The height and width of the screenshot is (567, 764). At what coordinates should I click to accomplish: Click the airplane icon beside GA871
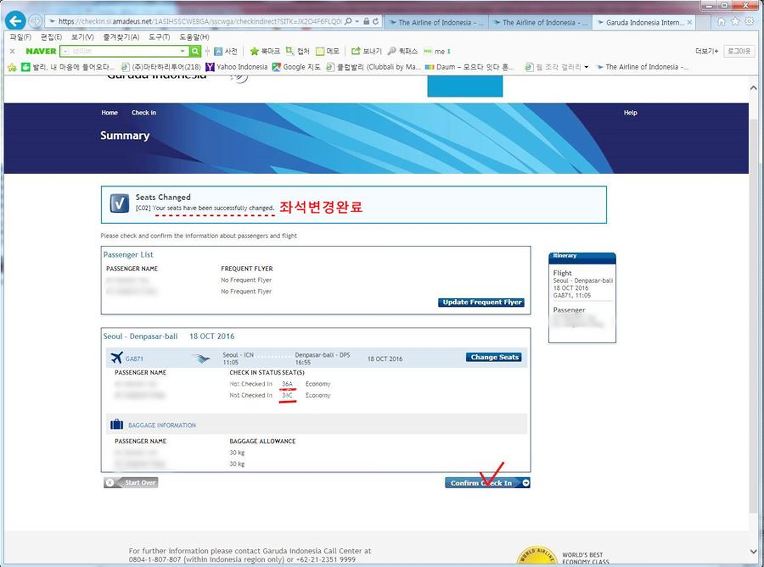click(x=116, y=358)
